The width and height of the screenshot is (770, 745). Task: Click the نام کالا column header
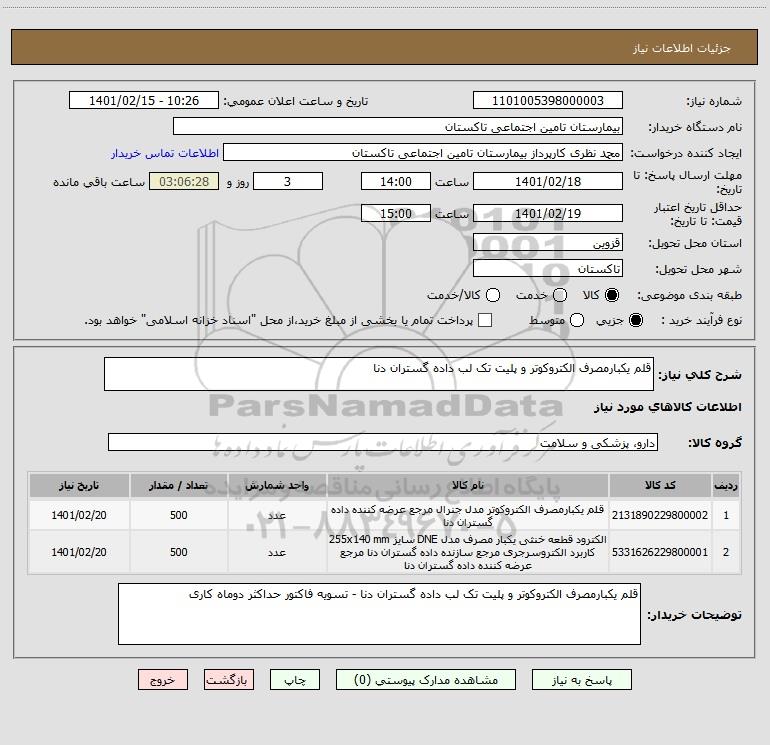pos(468,485)
